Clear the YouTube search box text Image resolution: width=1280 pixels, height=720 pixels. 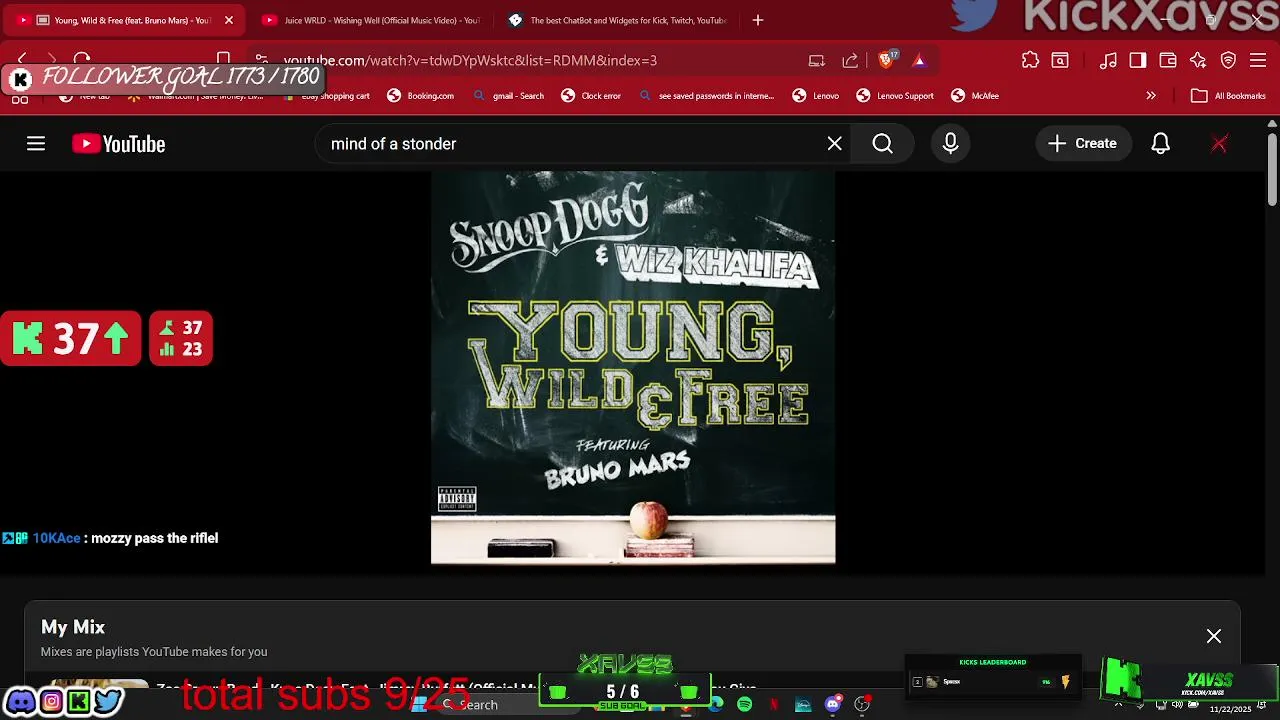(835, 144)
